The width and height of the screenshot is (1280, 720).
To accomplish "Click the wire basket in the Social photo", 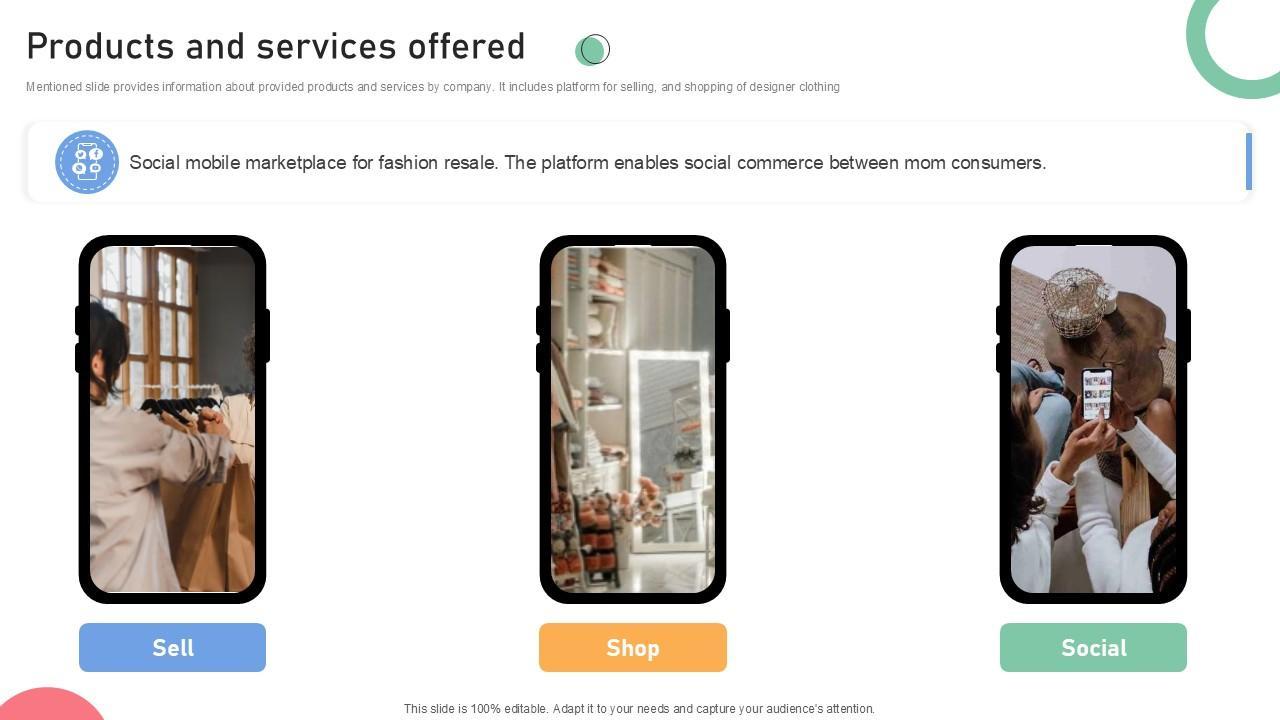I will tap(1075, 300).
